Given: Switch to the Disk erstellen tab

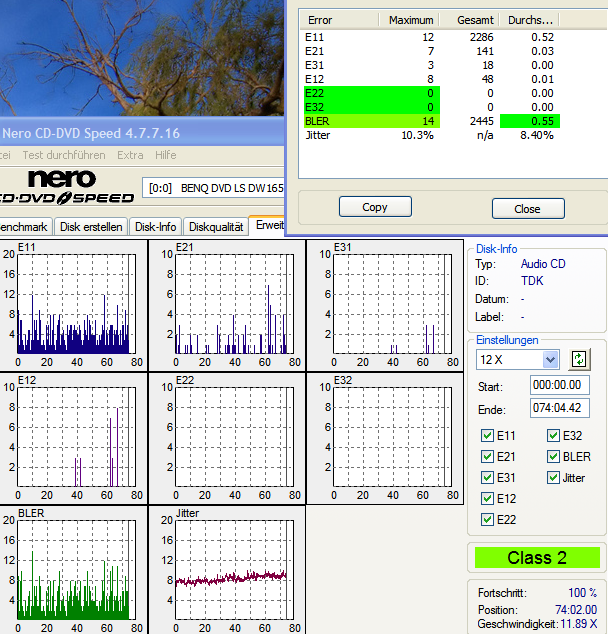Looking at the screenshot, I should (x=92, y=226).
